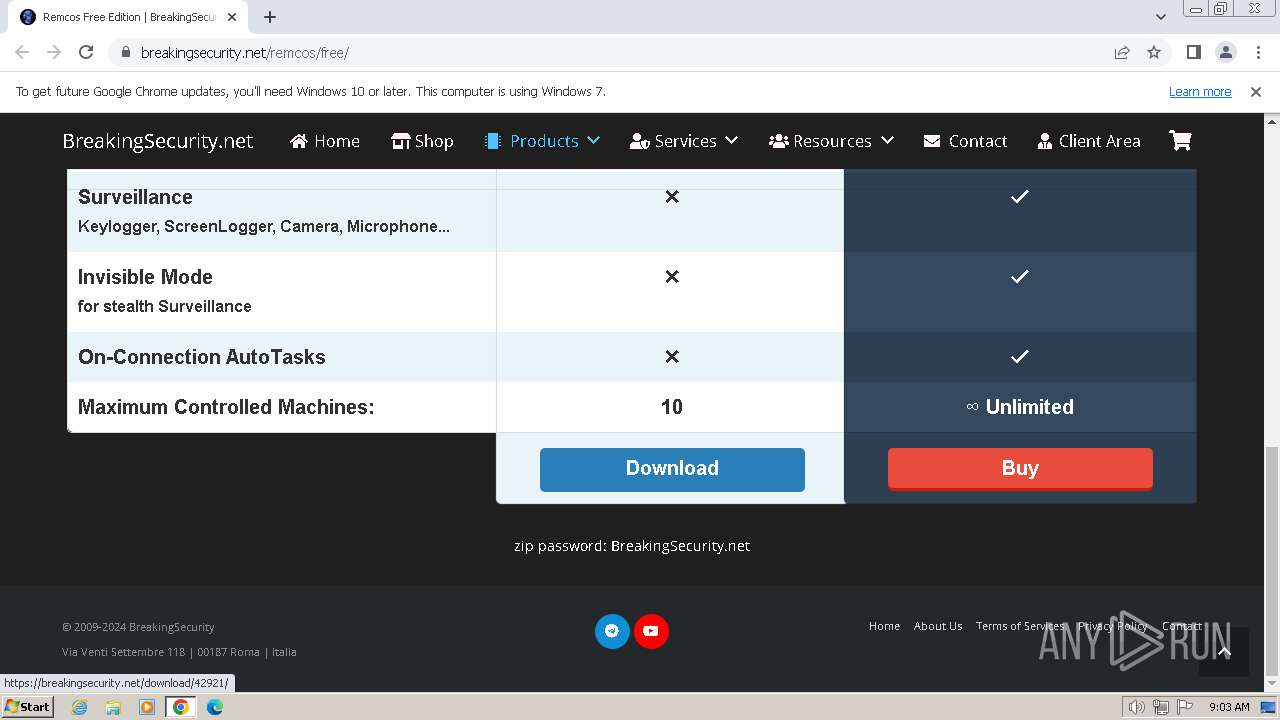
Task: Launch Internet Explorer from taskbar
Action: (x=79, y=707)
